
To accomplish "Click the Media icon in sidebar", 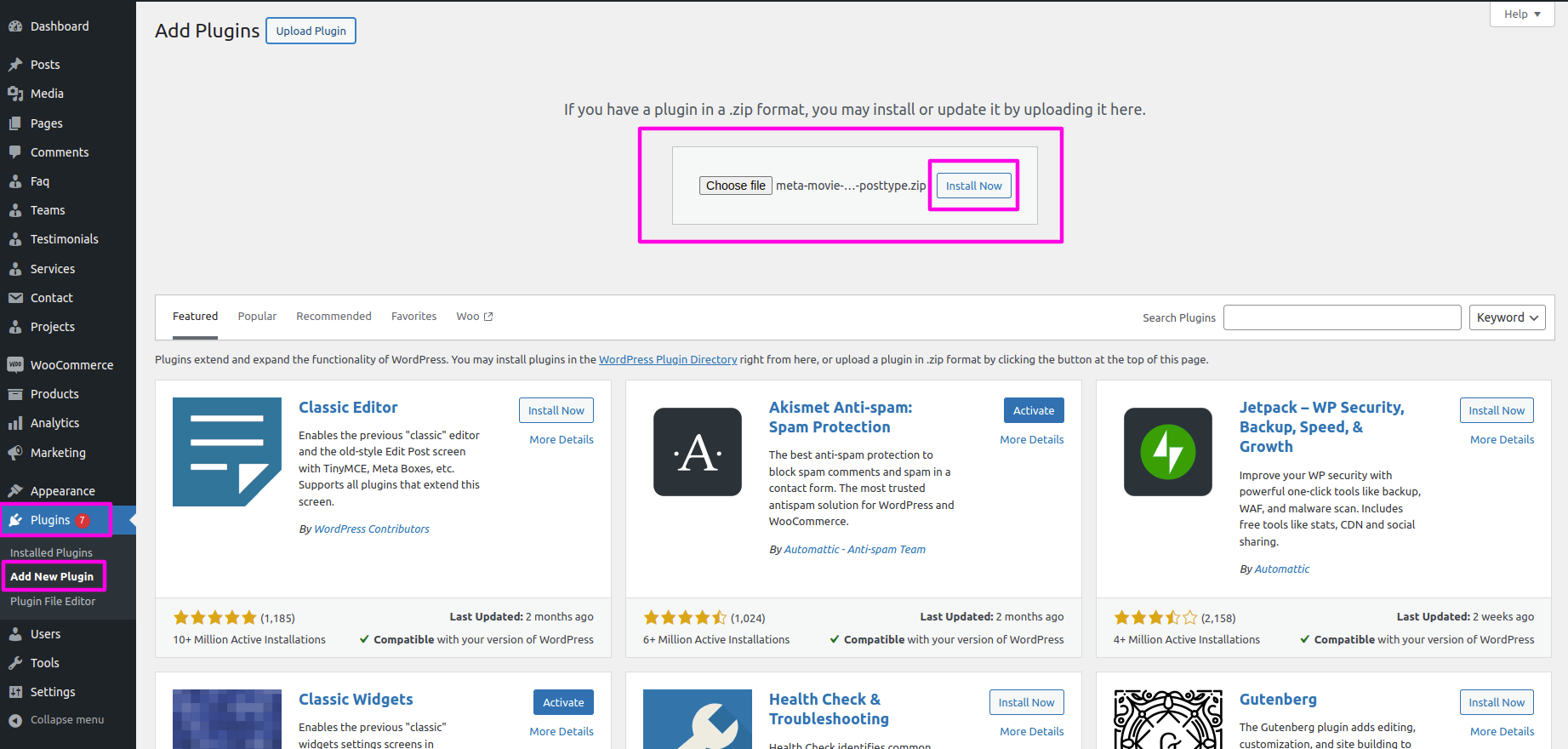I will point(15,94).
